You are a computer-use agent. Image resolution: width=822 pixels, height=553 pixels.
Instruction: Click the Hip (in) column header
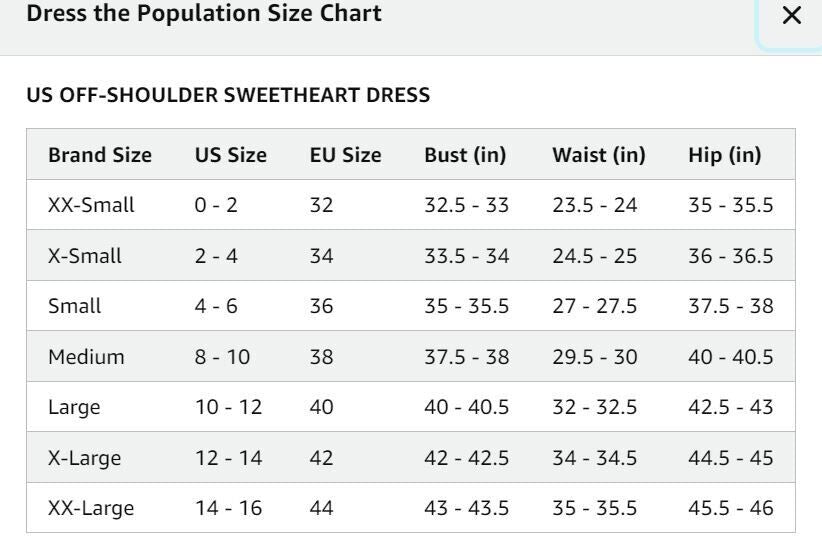[724, 155]
